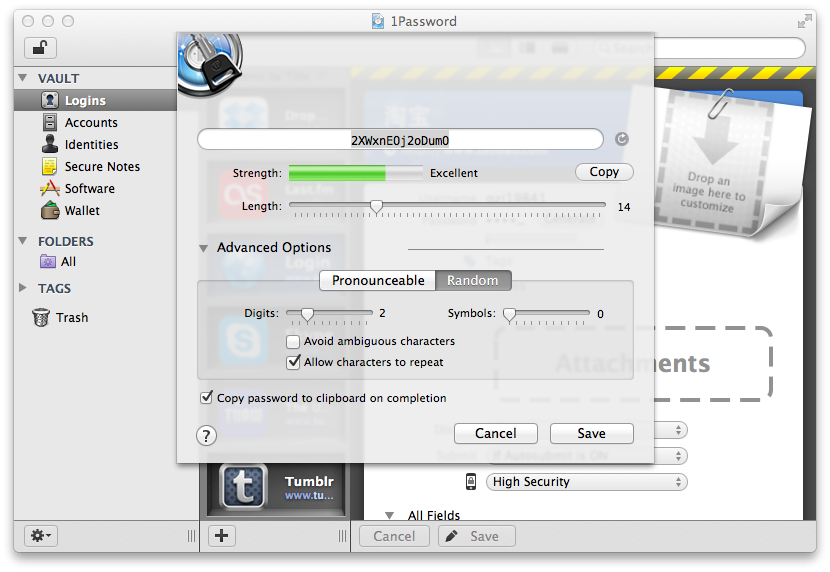The width and height of the screenshot is (830, 572).
Task: Click the mobile device security icon
Action: coord(471,482)
